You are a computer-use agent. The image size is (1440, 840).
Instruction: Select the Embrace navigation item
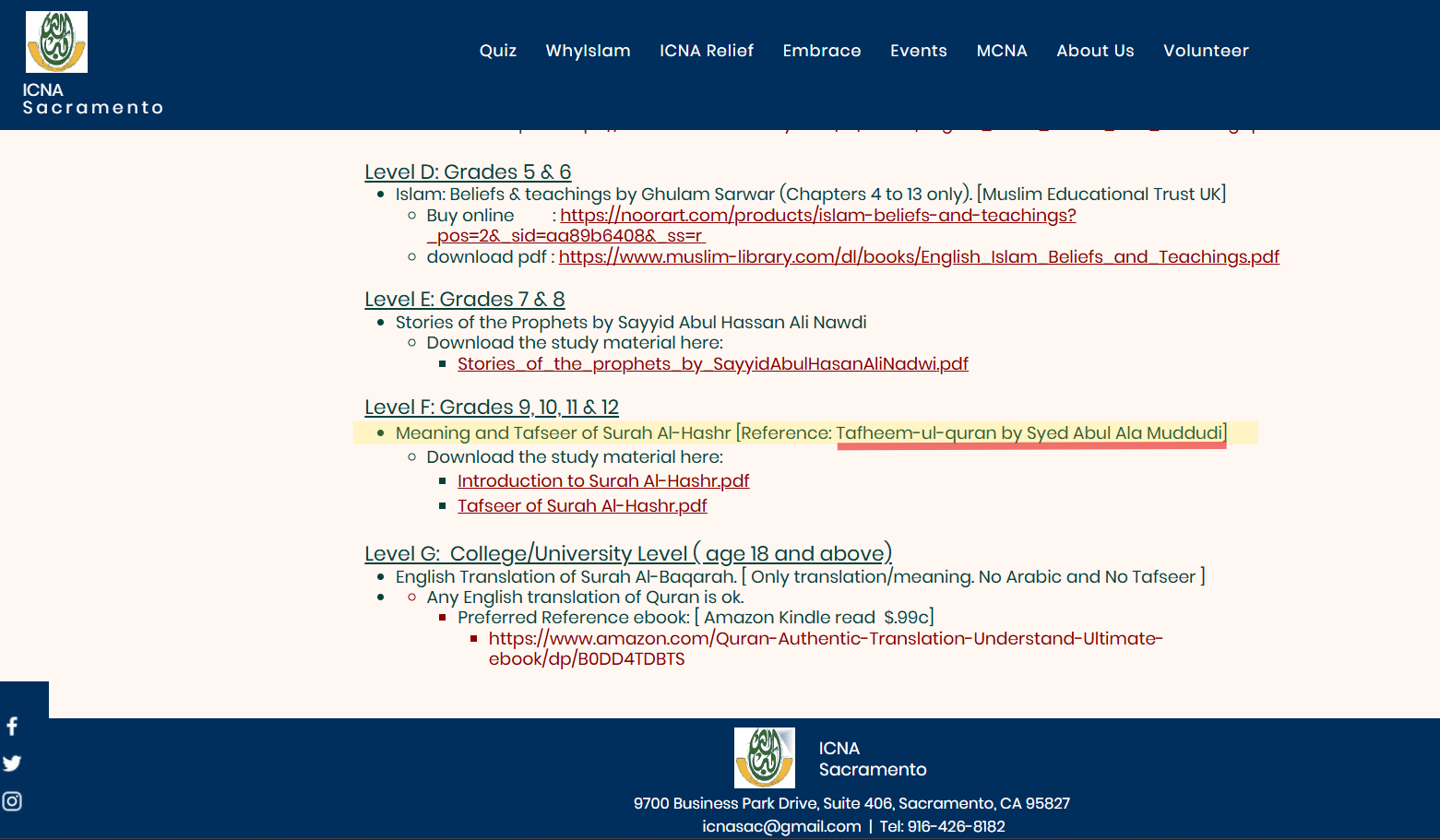[x=822, y=51]
